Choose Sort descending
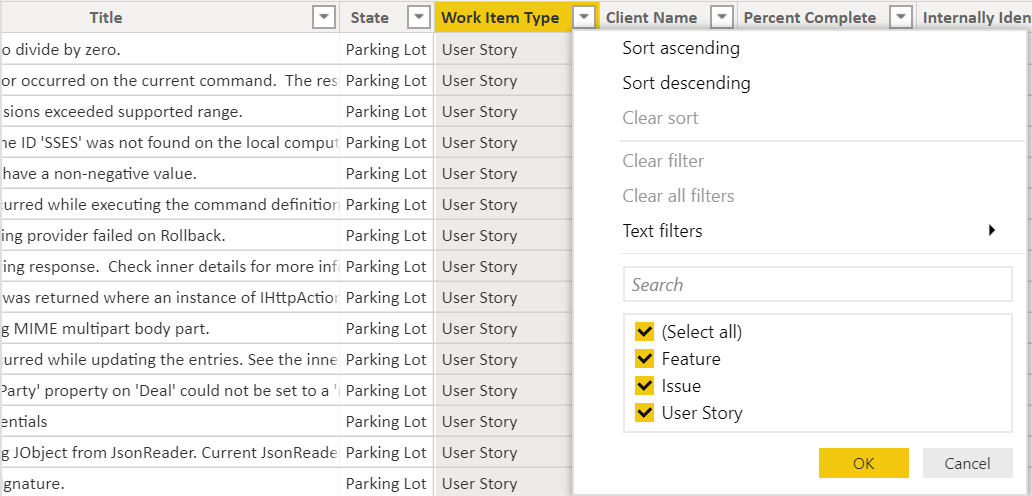This screenshot has height=496, width=1032. coord(686,83)
